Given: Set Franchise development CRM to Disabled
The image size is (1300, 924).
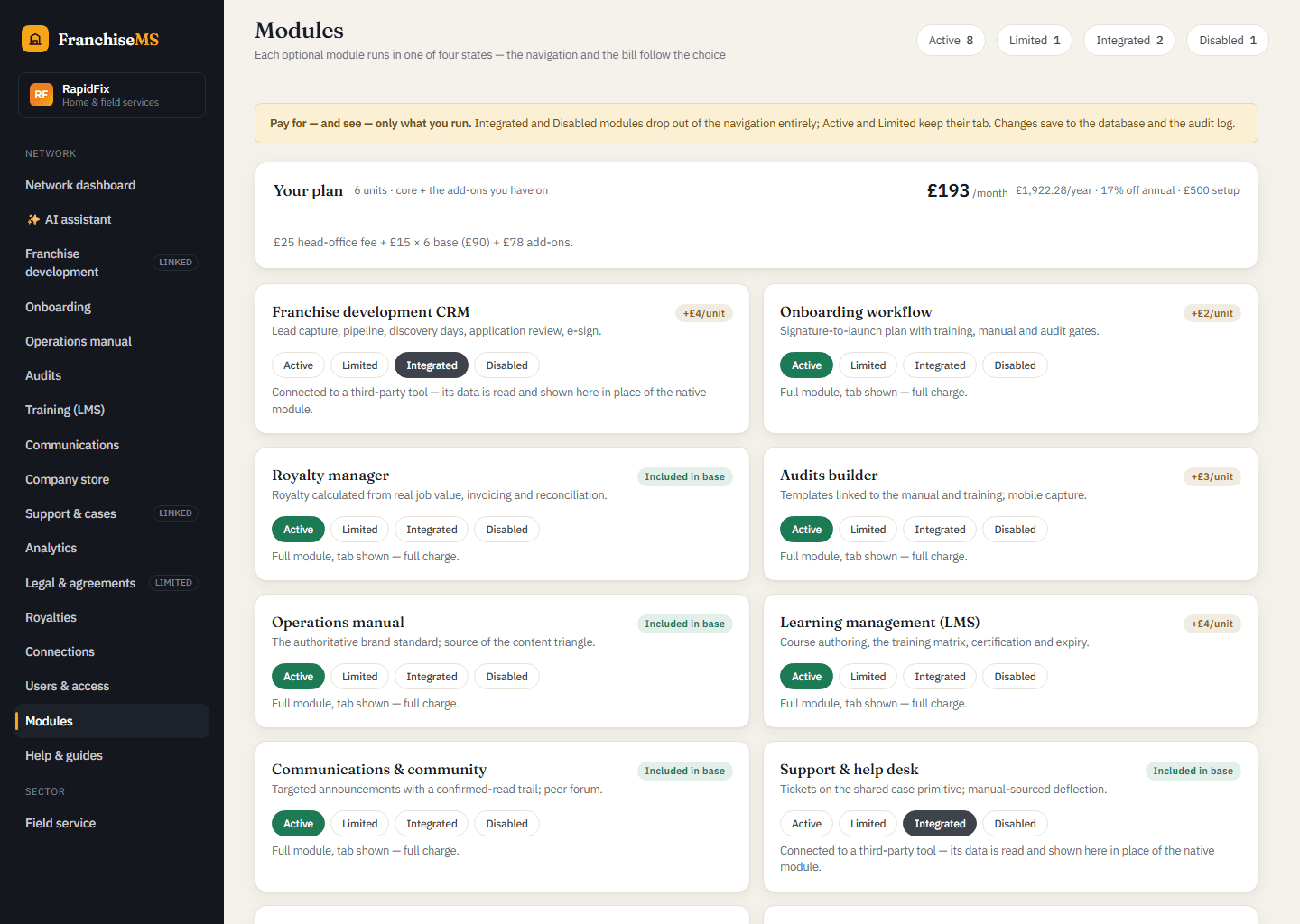Looking at the screenshot, I should coord(506,365).
